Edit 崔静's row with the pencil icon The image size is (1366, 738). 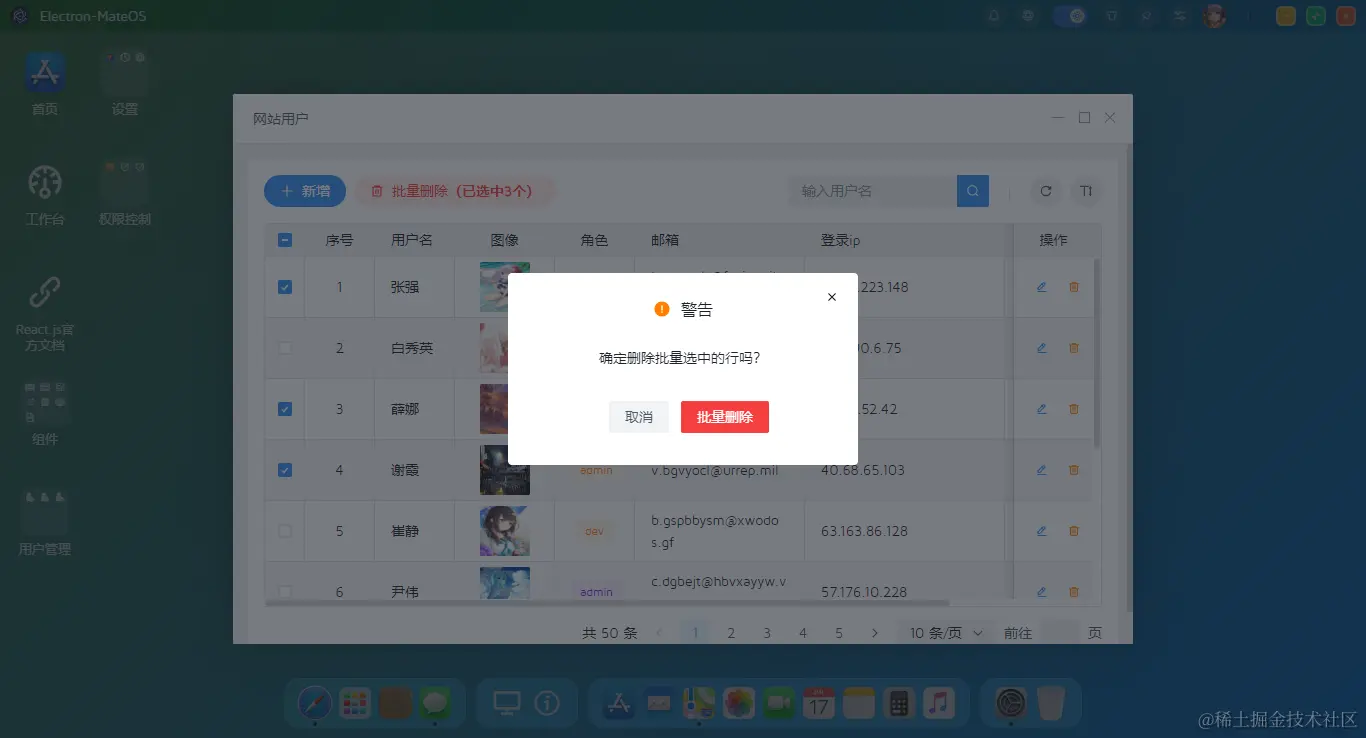[1040, 530]
